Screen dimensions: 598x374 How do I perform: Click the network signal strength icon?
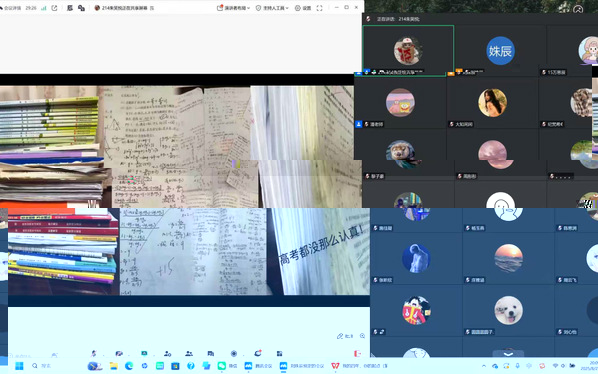pyautogui.click(x=43, y=8)
